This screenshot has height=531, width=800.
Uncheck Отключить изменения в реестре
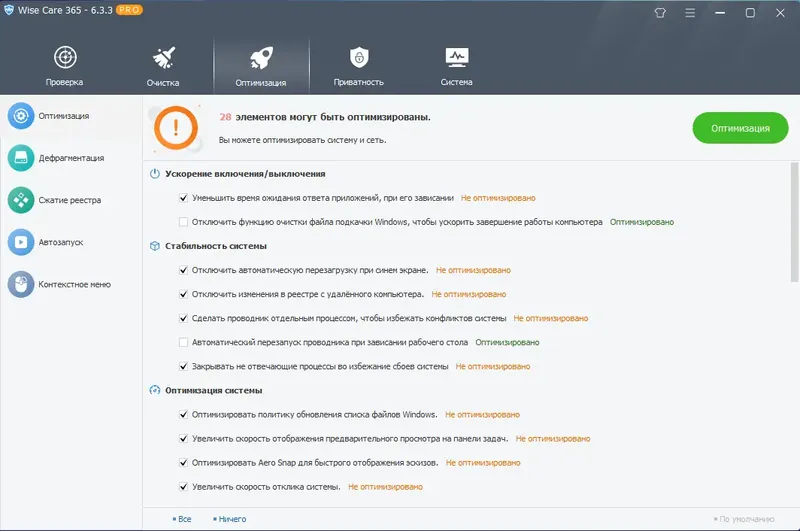(183, 294)
